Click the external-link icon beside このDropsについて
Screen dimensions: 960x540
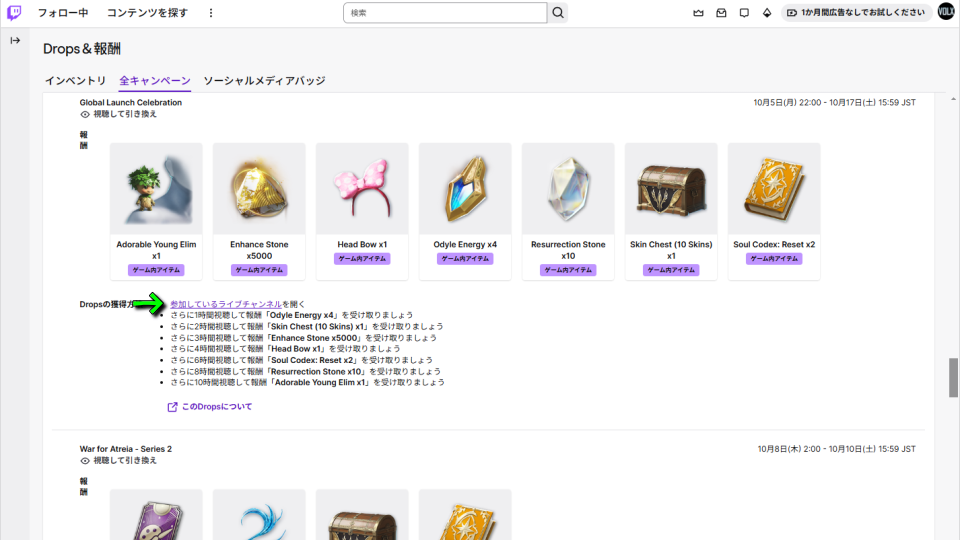[x=173, y=407]
